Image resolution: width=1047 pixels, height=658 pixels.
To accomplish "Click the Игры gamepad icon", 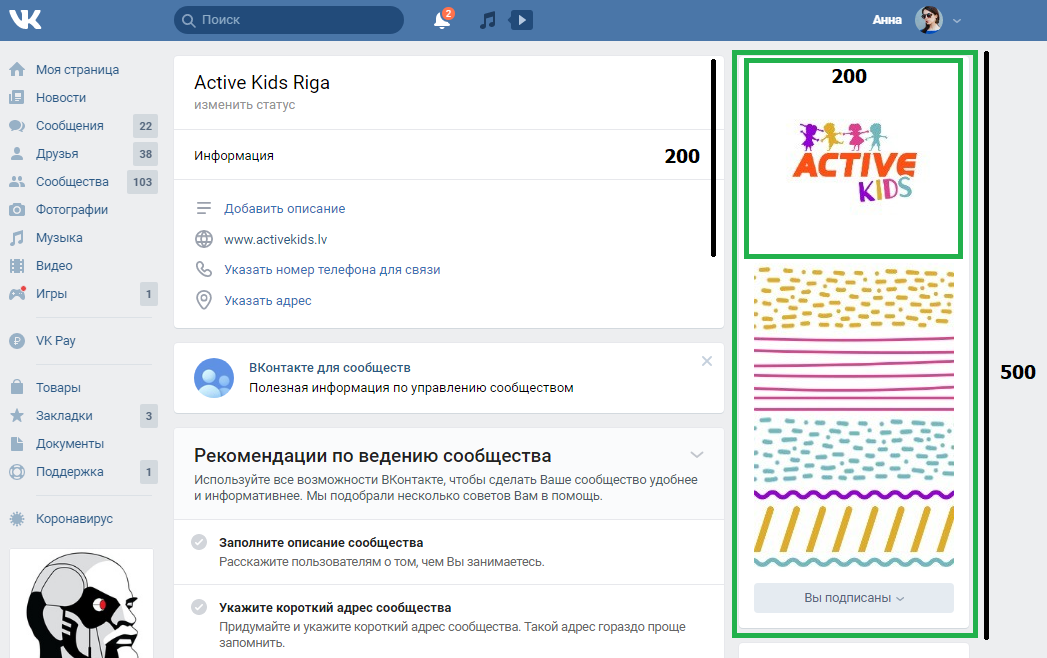I will [x=17, y=294].
